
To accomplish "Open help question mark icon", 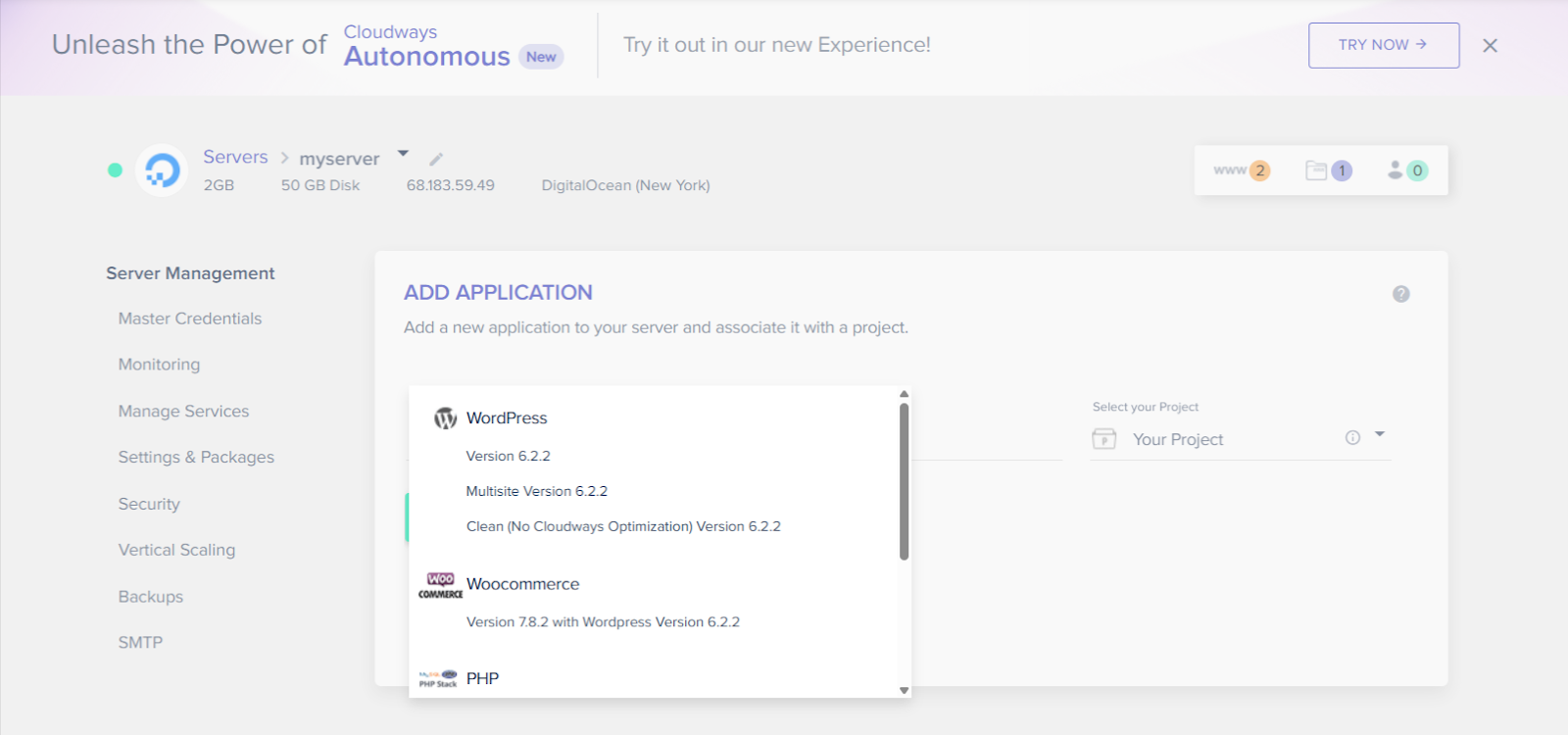I will click(x=1401, y=294).
